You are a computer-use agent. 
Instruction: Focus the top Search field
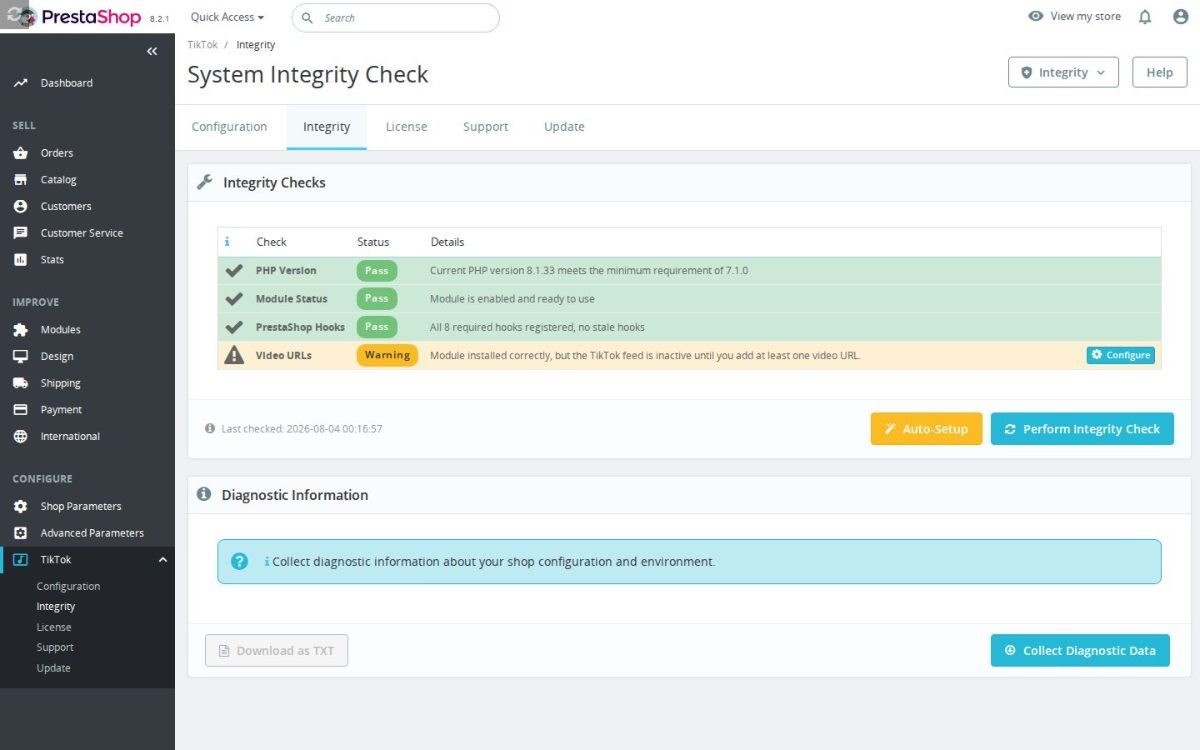pos(396,18)
